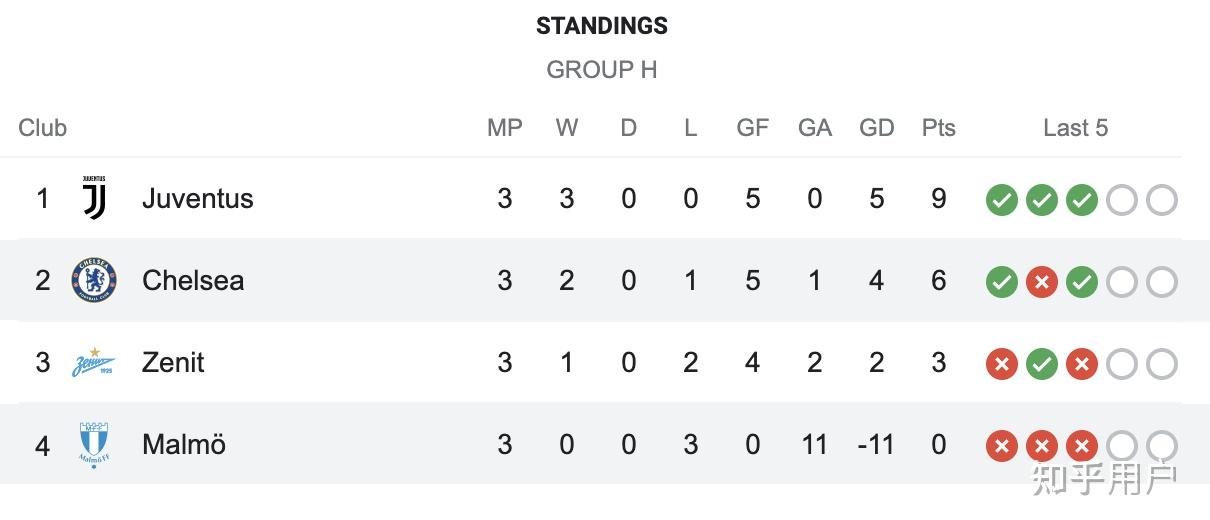Screen dimensions: 1210x520
Task: Click the Zenit club logo
Action: point(94,362)
